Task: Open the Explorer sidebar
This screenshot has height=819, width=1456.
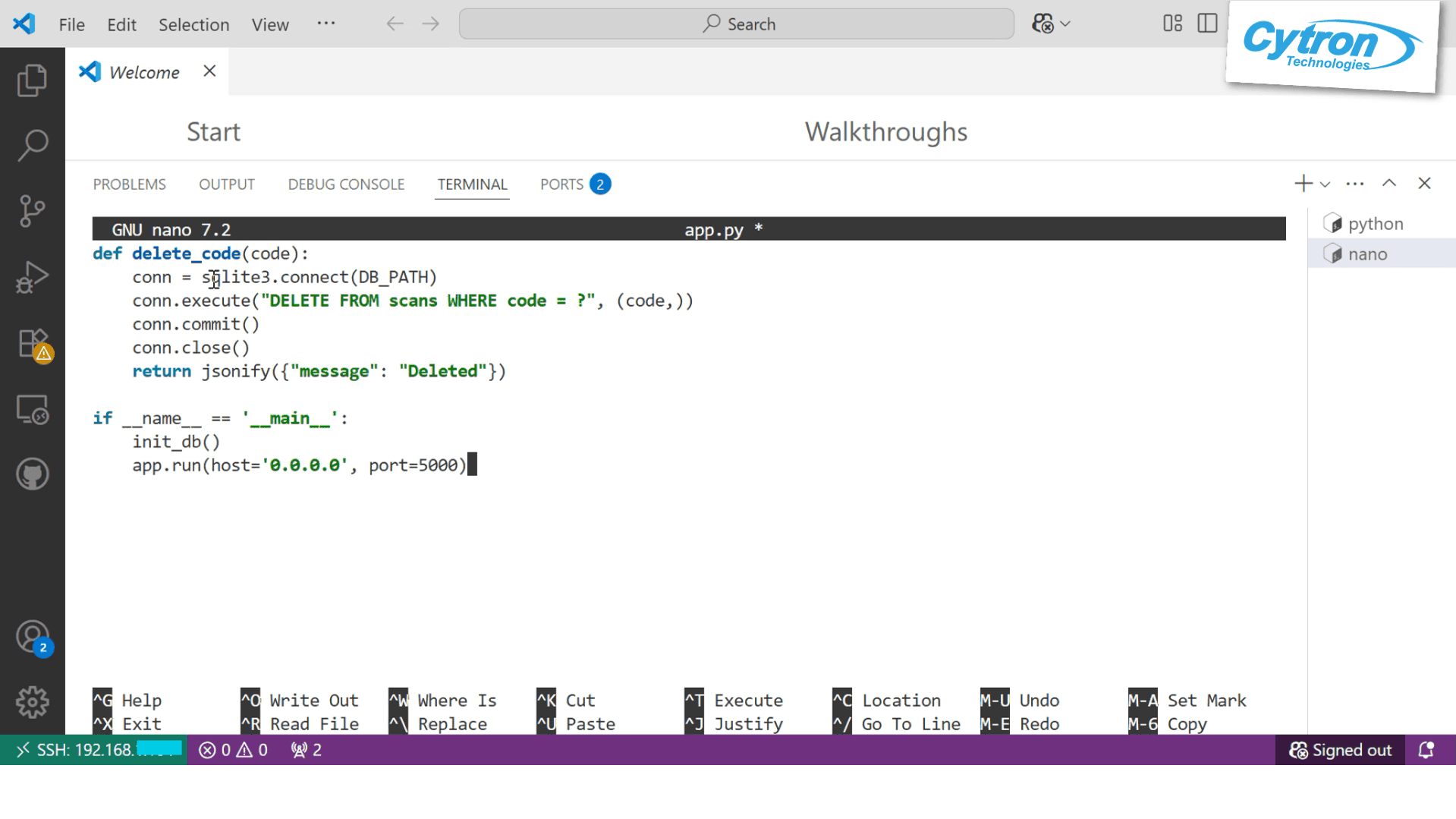Action: [32, 79]
